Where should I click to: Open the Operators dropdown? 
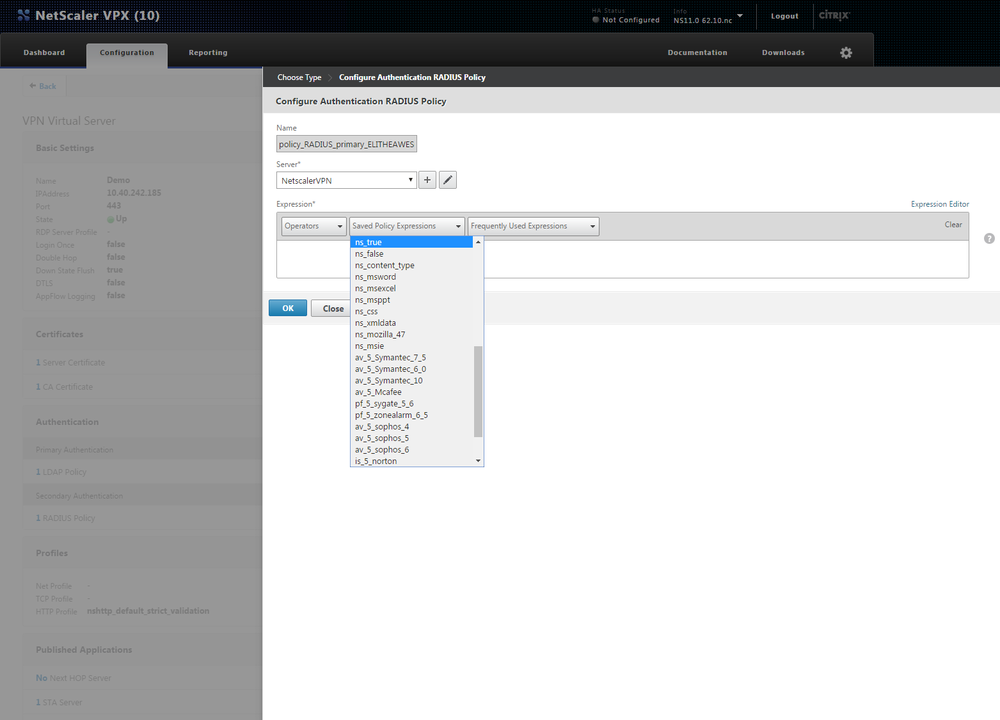[x=313, y=226]
